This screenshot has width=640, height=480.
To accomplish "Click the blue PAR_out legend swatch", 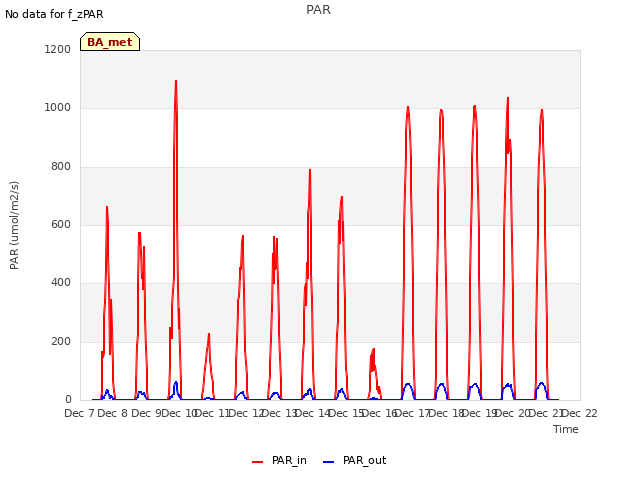I will coord(329,462).
